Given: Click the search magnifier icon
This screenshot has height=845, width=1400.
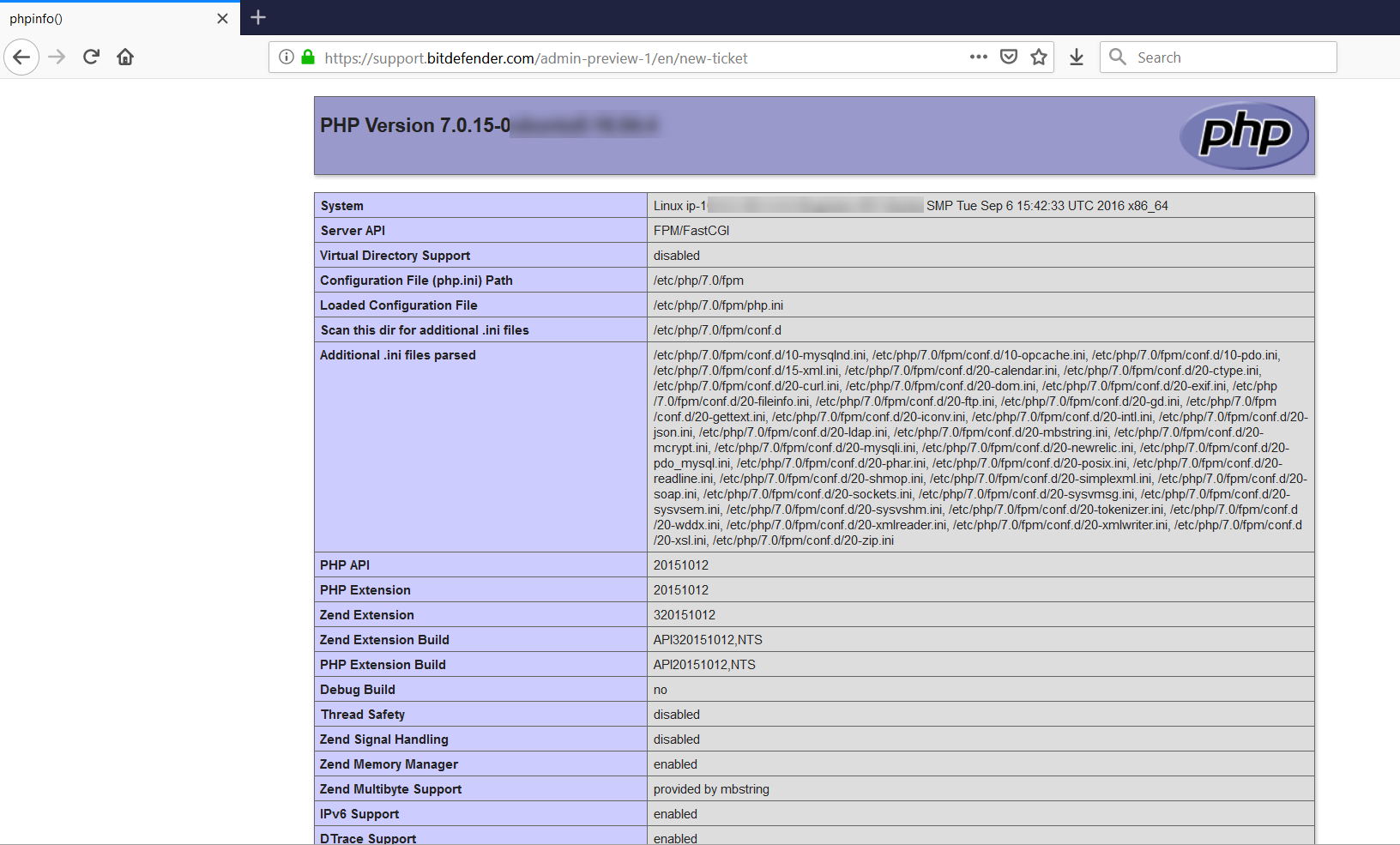Looking at the screenshot, I should tap(1117, 57).
